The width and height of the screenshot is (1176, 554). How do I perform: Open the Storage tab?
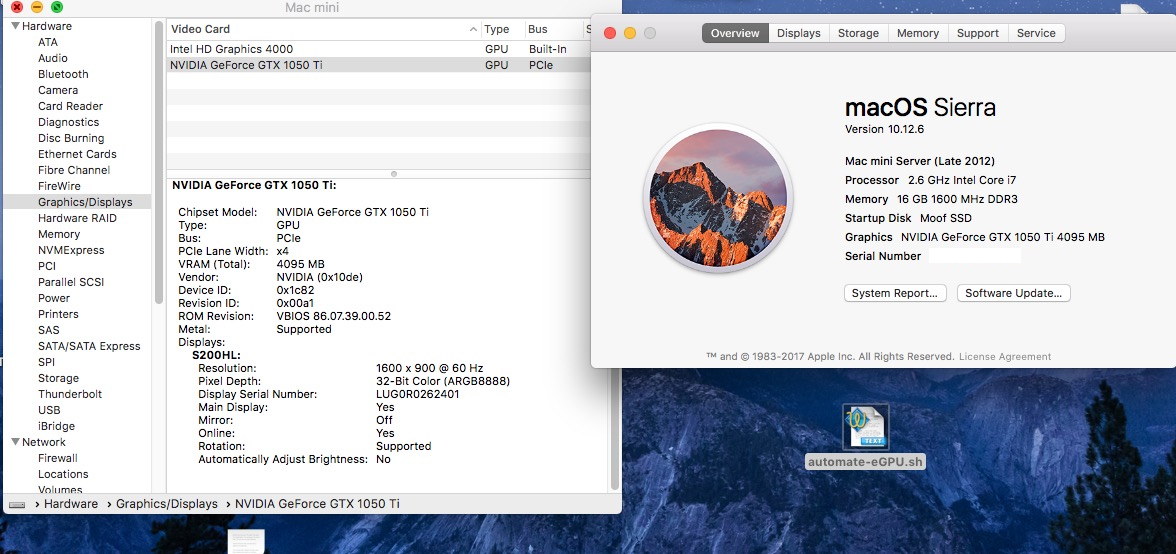pyautogui.click(x=858, y=33)
